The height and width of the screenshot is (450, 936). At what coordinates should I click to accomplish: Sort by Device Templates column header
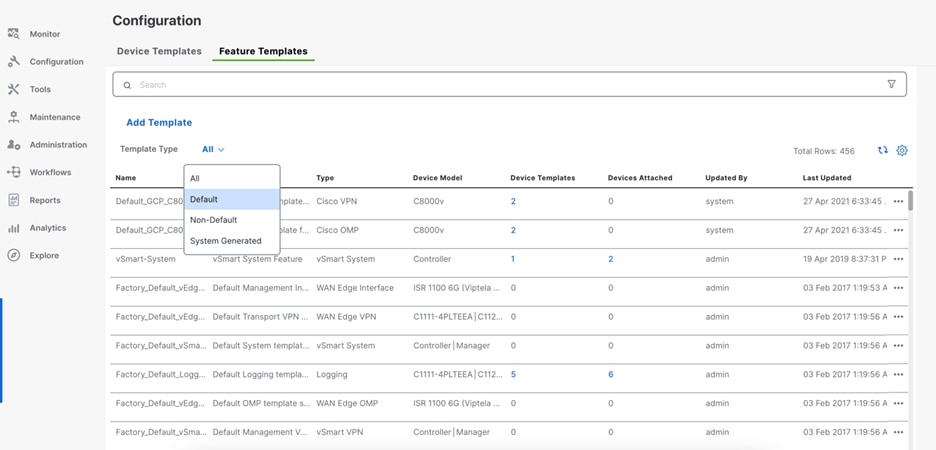543,178
